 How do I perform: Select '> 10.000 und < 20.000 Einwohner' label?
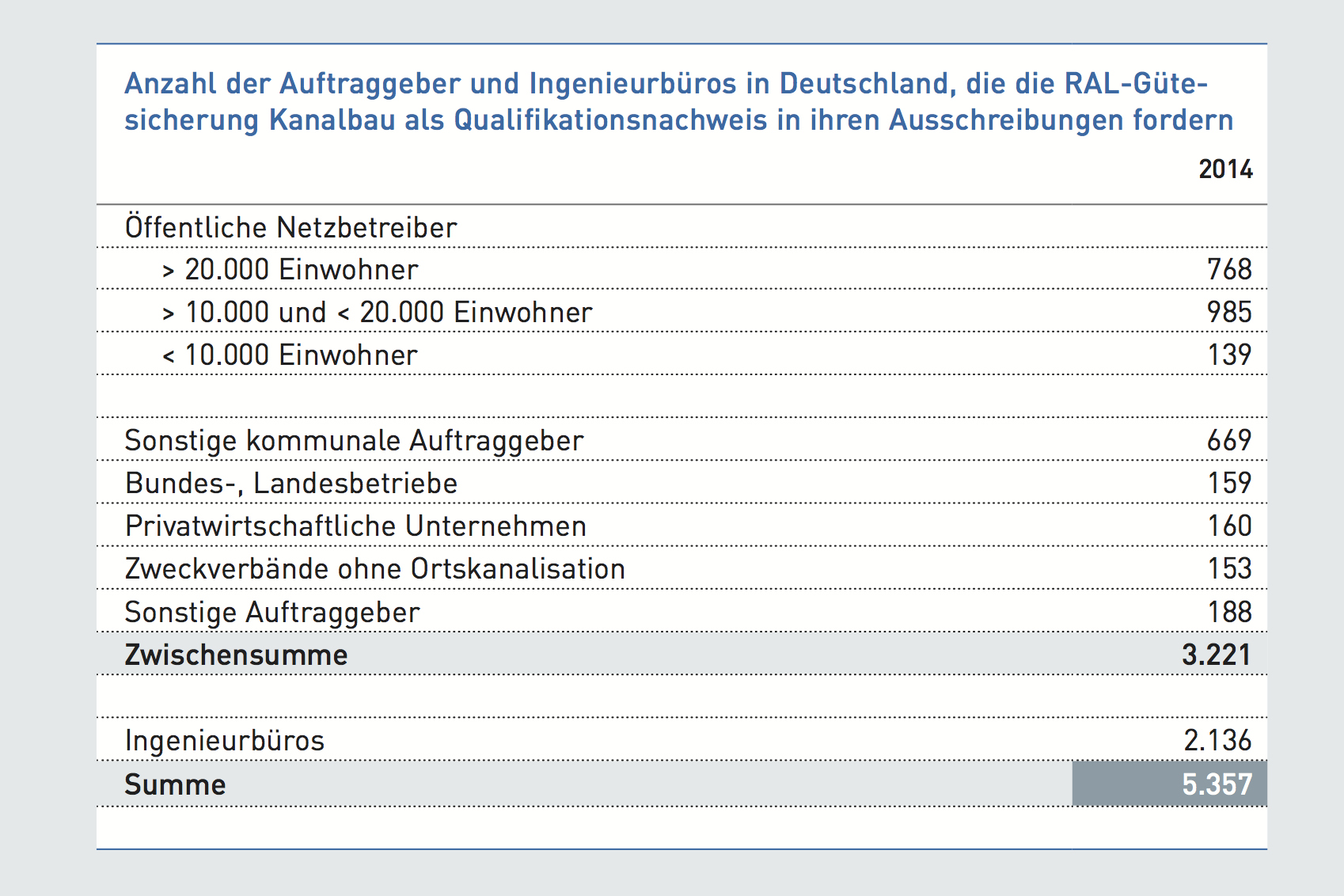pos(377,313)
